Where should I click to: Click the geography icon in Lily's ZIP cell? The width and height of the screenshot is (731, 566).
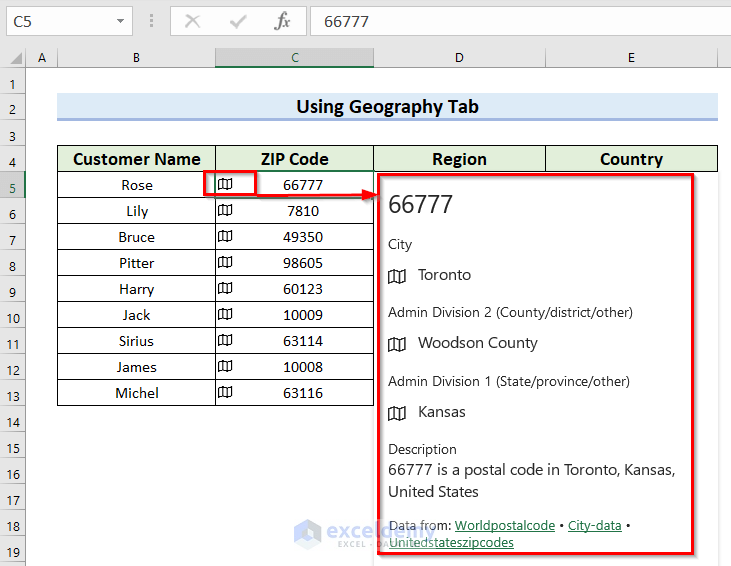[x=226, y=211]
